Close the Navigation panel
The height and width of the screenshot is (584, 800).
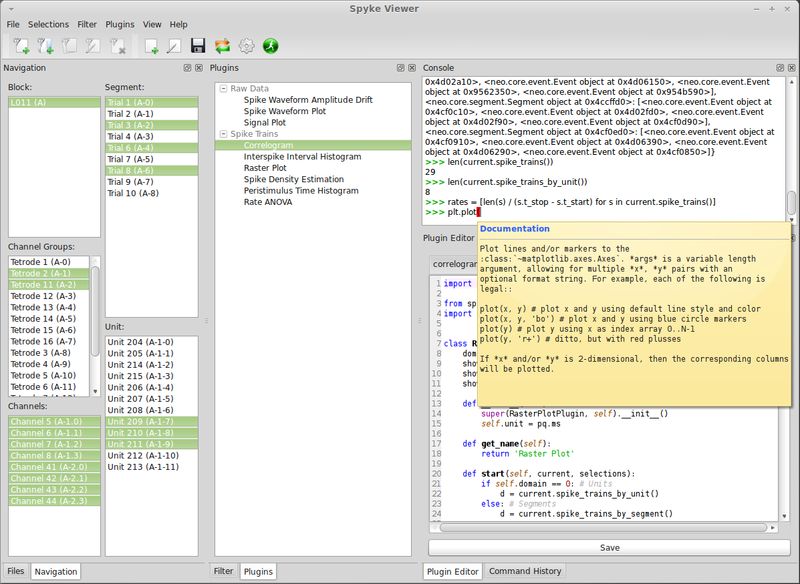tap(198, 68)
